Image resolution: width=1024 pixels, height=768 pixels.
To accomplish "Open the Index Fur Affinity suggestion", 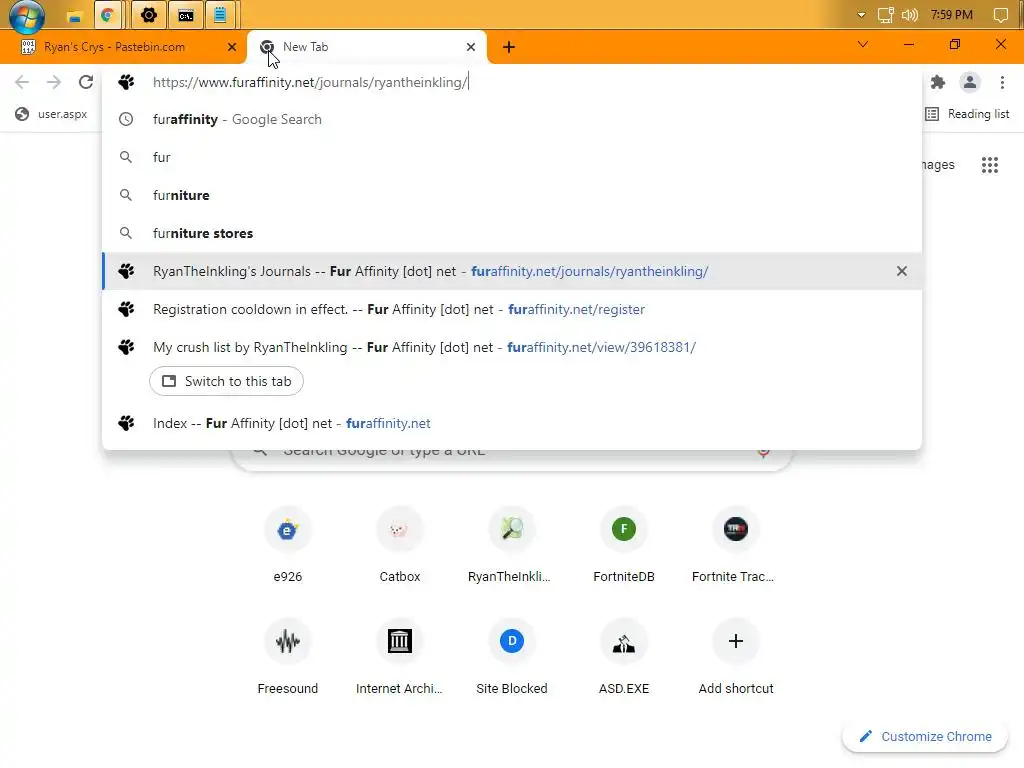I will pyautogui.click(x=512, y=423).
